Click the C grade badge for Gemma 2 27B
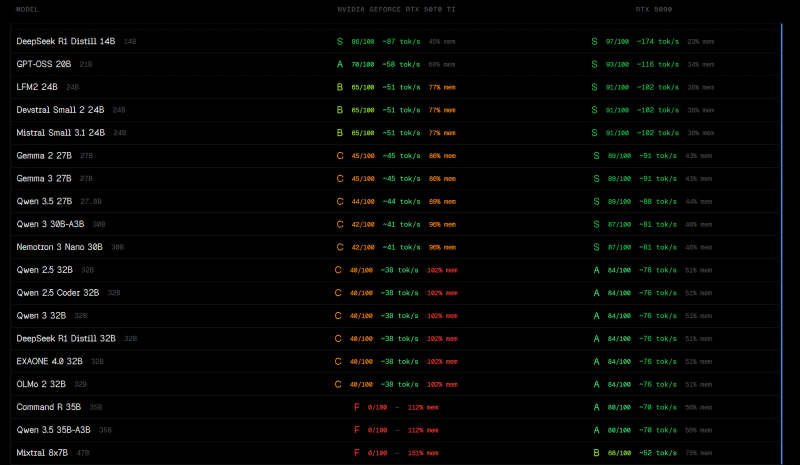Image resolution: width=800 pixels, height=465 pixels. click(x=340, y=156)
